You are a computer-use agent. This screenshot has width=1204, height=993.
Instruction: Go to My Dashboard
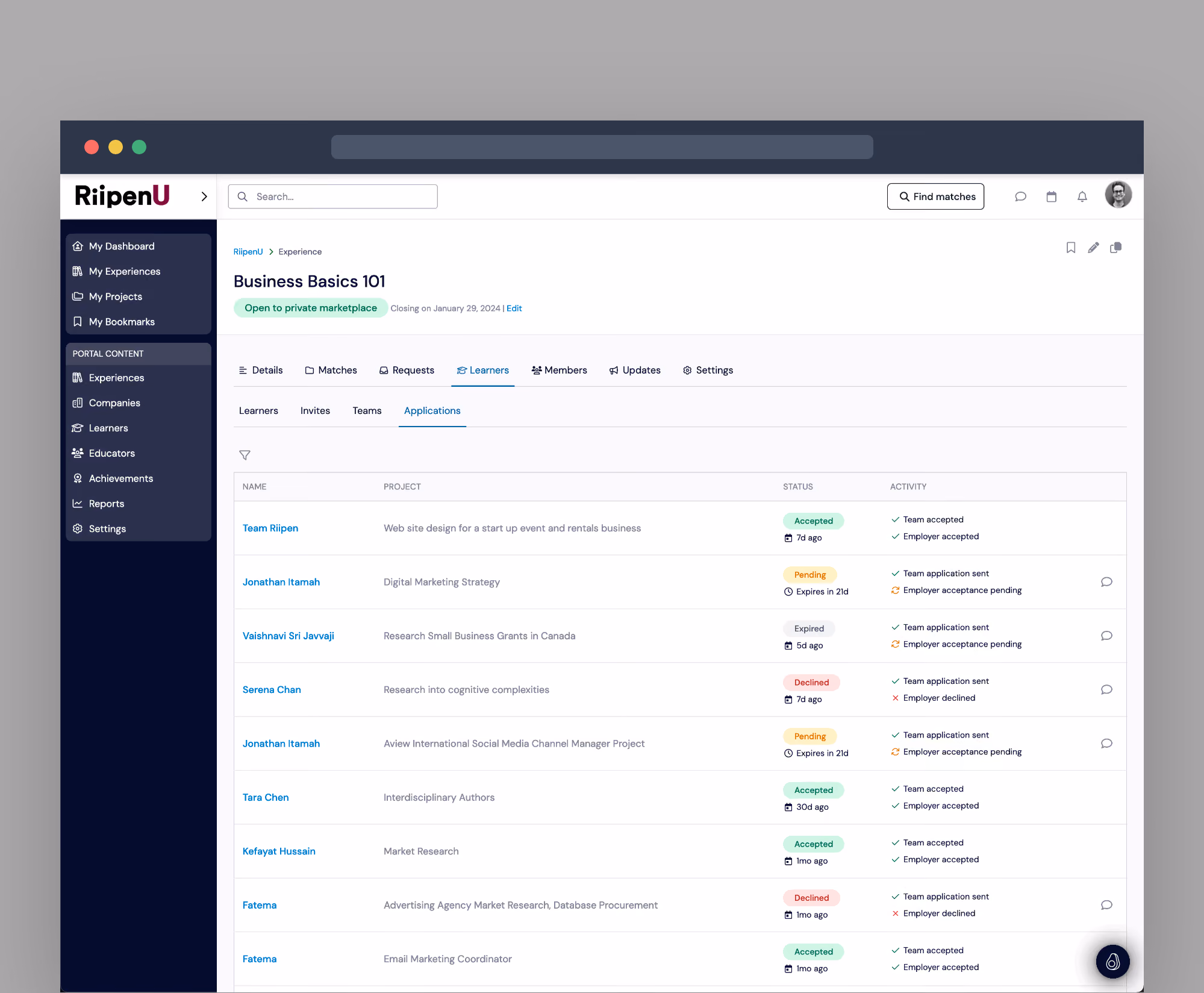tap(139, 246)
